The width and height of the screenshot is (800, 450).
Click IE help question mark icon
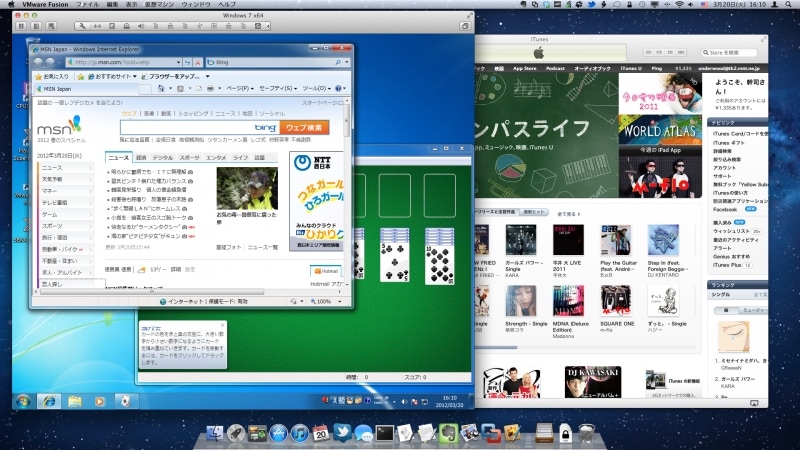click(338, 88)
